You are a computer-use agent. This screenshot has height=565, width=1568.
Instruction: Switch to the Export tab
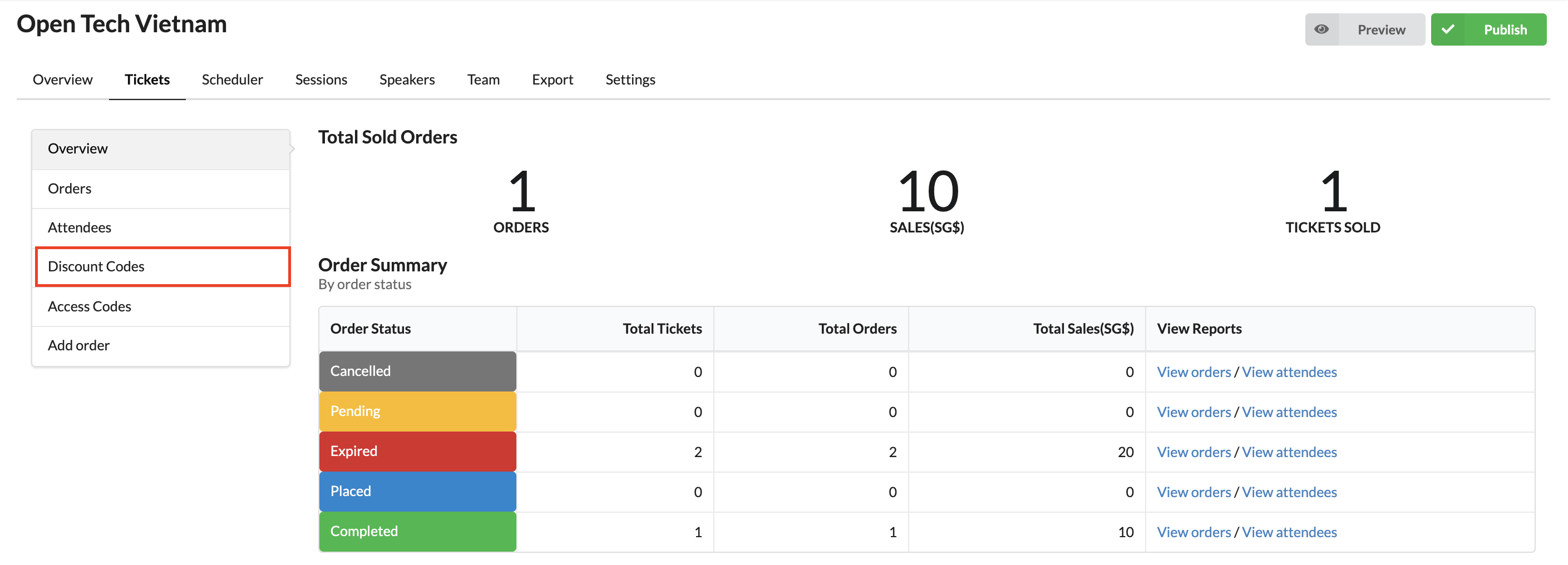(x=552, y=80)
